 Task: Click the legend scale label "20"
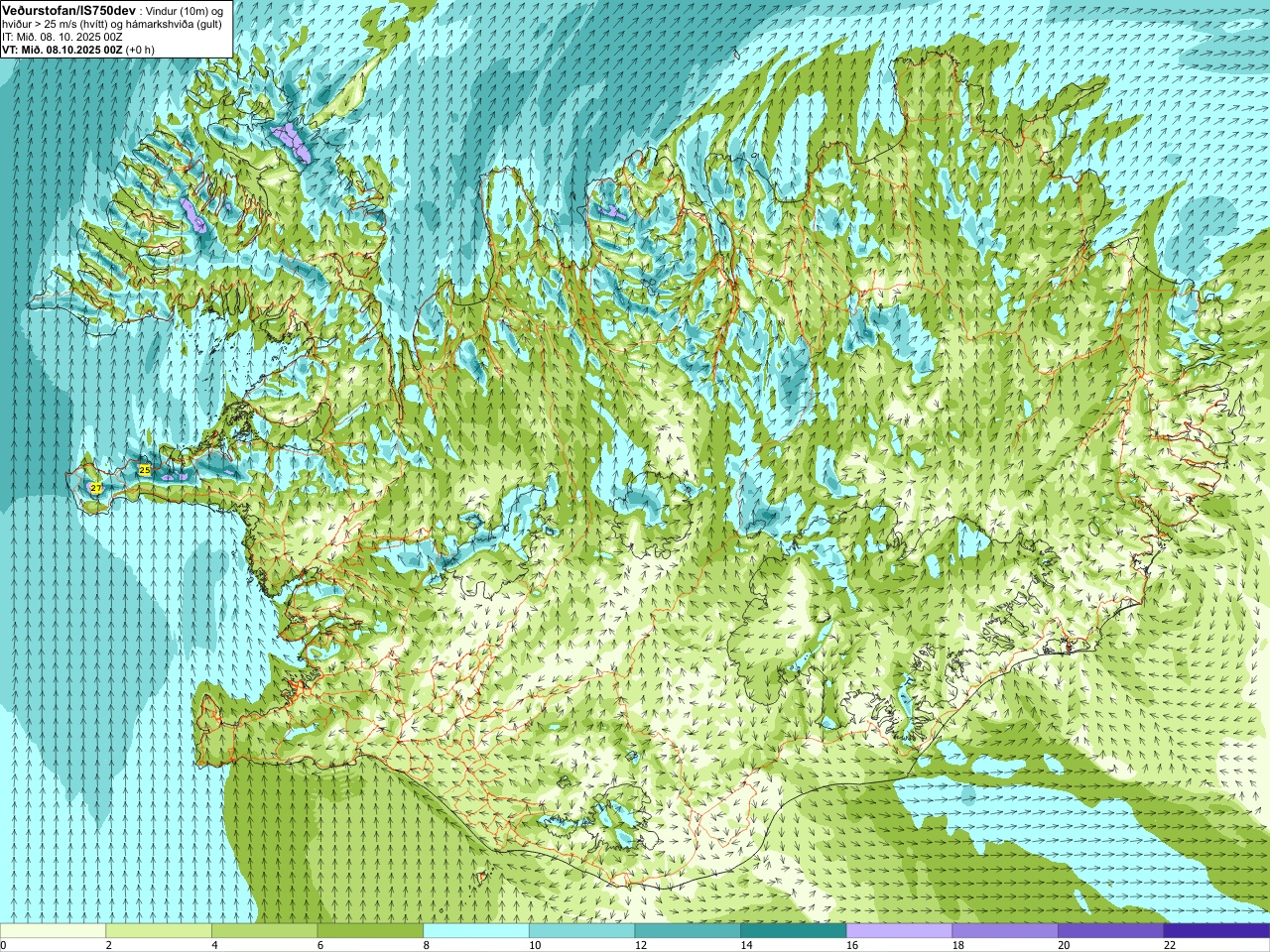(x=1064, y=945)
